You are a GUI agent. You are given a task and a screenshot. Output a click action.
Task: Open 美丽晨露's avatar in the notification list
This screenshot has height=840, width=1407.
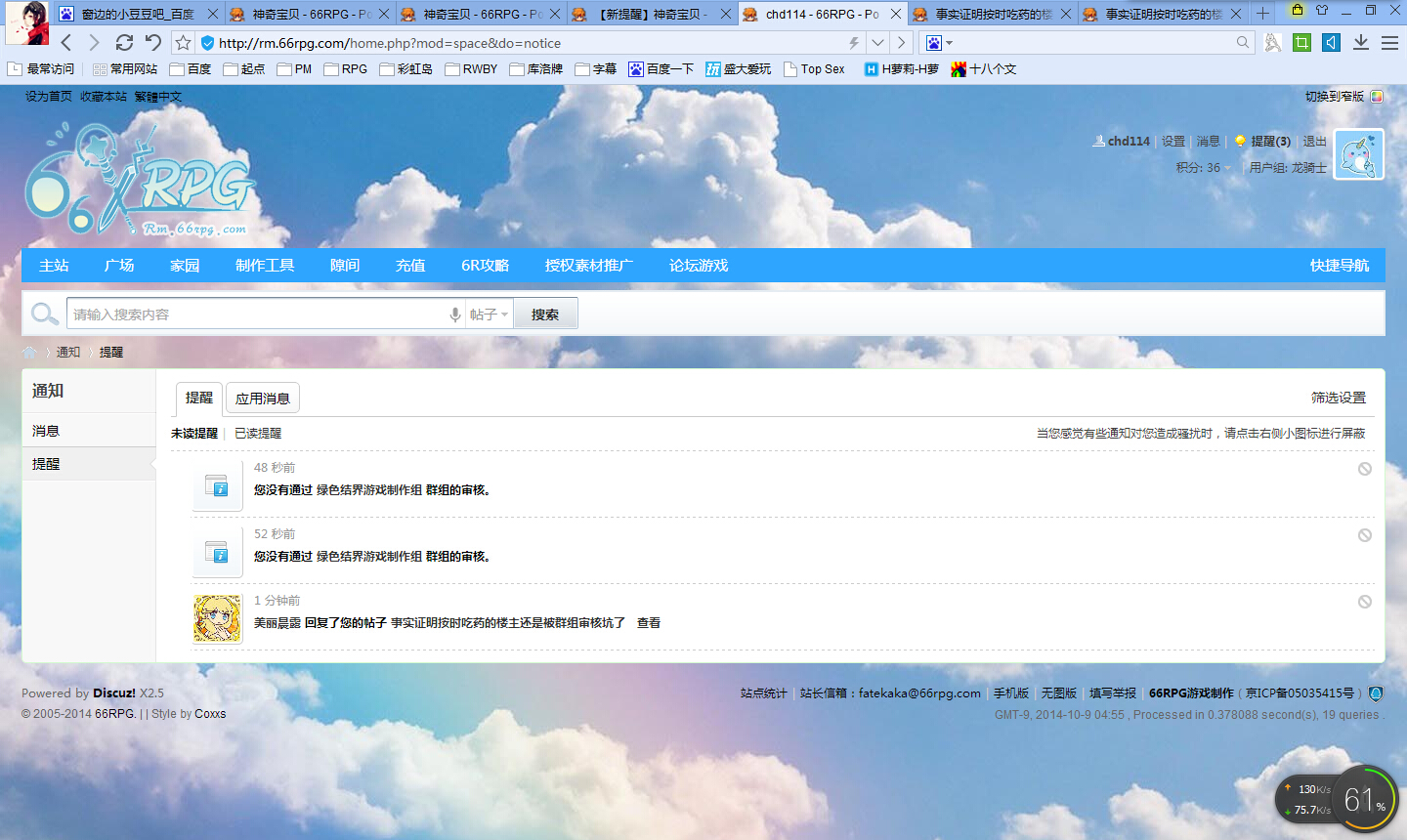[217, 619]
